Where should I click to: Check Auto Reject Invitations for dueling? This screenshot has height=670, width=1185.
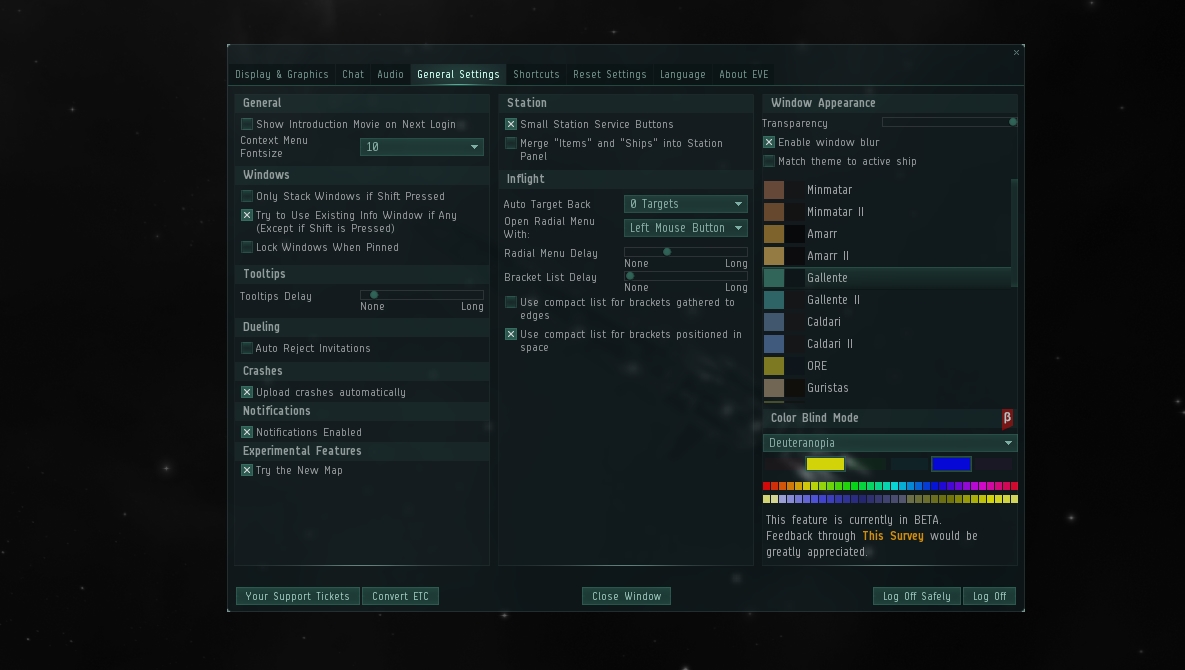pyautogui.click(x=247, y=348)
